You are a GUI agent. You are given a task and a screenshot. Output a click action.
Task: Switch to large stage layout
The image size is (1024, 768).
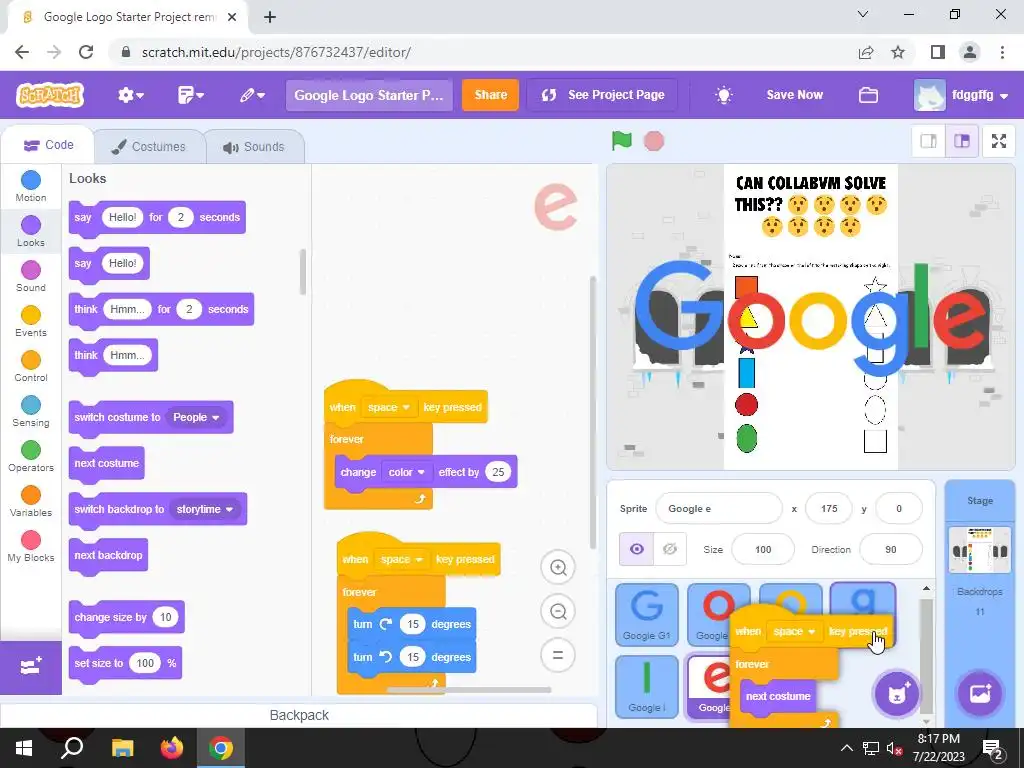(962, 141)
